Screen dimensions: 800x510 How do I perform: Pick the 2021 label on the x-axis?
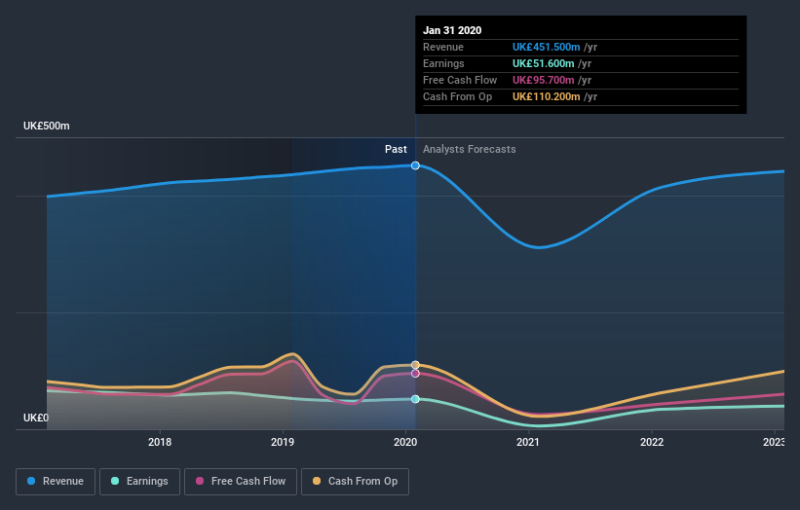coord(529,441)
